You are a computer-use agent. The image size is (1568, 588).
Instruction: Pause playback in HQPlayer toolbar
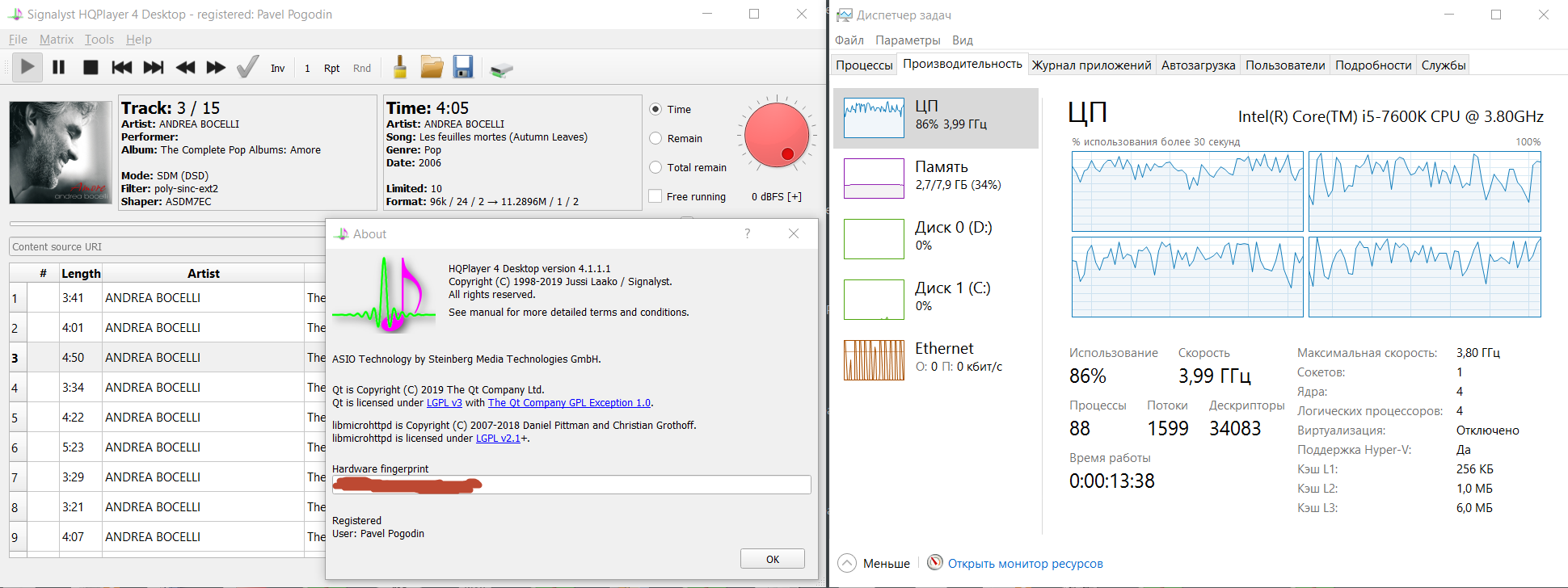[x=59, y=67]
